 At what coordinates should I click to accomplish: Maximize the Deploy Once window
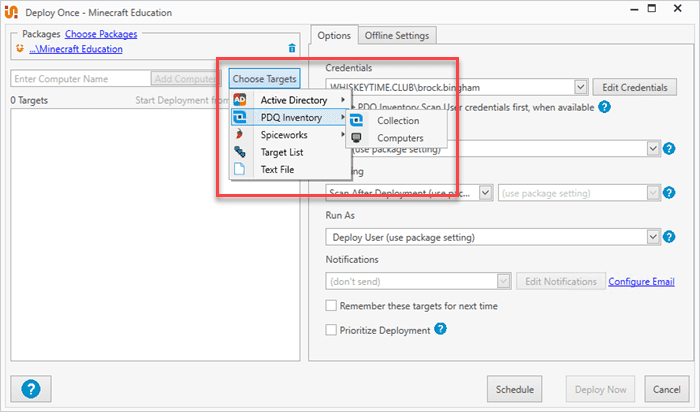652,8
